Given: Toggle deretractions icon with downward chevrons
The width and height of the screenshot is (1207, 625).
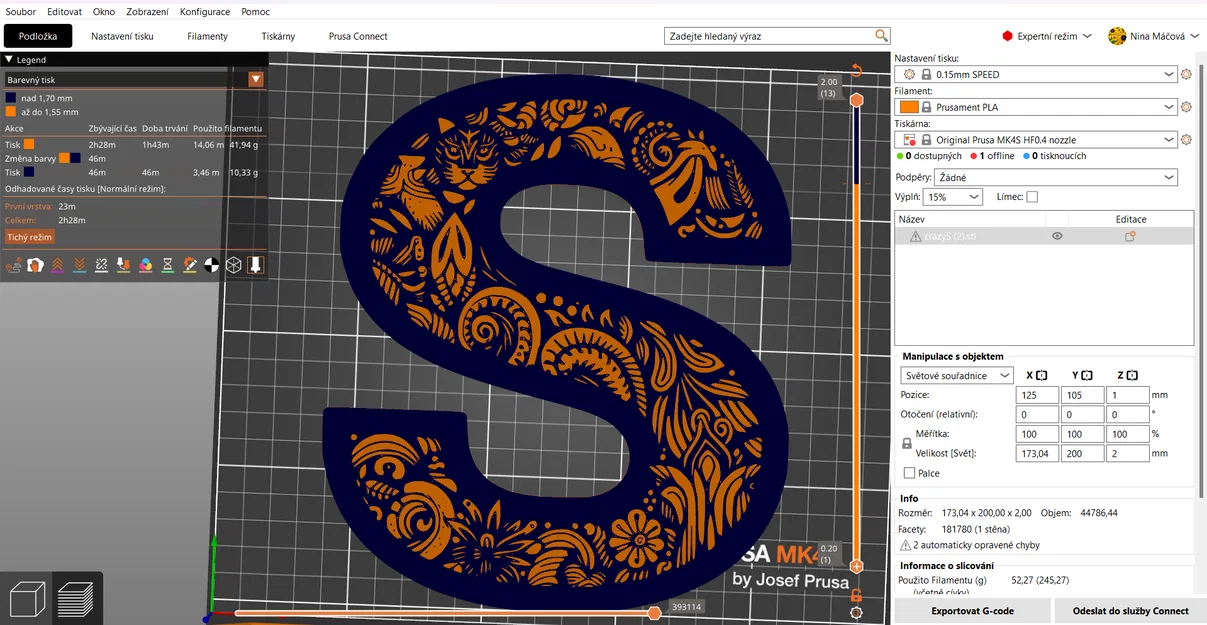Looking at the screenshot, I should coord(79,265).
